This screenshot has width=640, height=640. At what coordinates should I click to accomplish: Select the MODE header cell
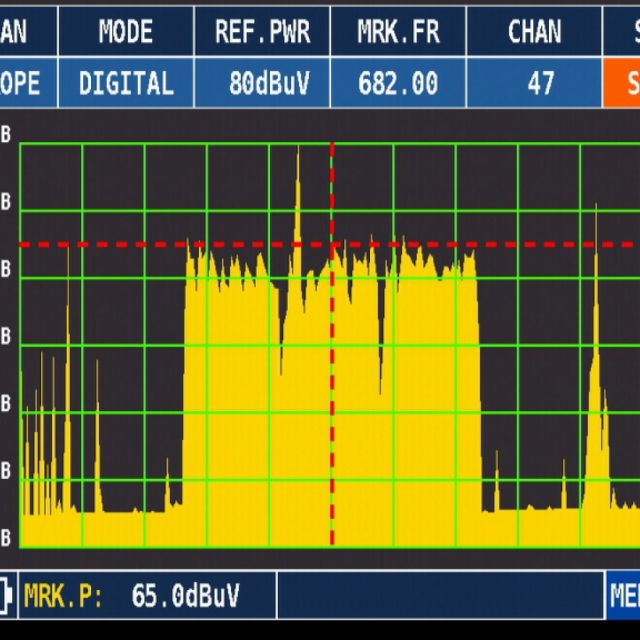(x=126, y=31)
